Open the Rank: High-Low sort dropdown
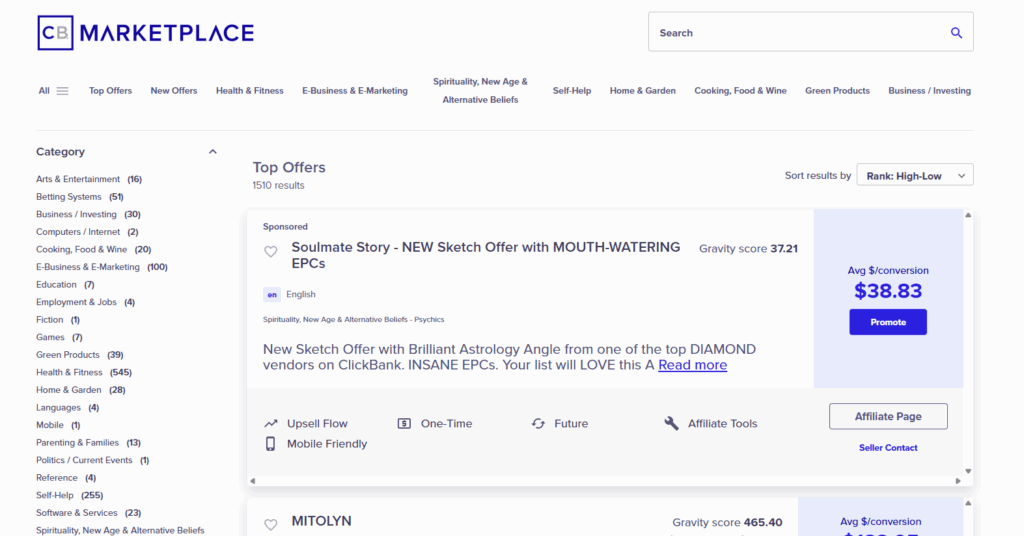Image resolution: width=1024 pixels, height=536 pixels. coord(915,175)
